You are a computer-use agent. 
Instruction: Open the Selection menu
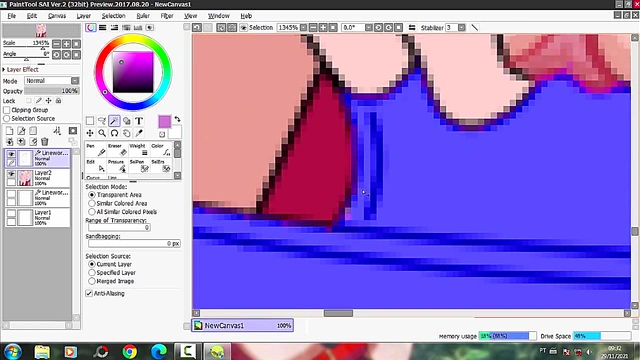[113, 16]
